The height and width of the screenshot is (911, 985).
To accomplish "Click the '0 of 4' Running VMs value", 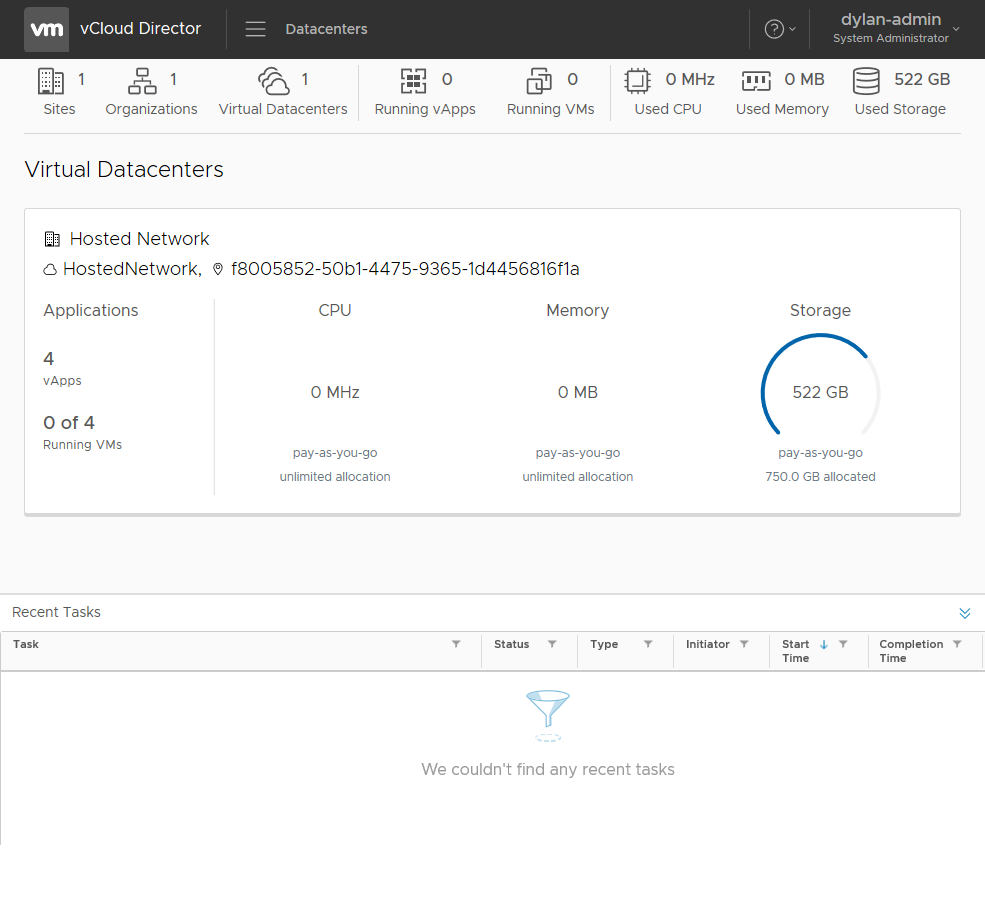I will pyautogui.click(x=69, y=423).
